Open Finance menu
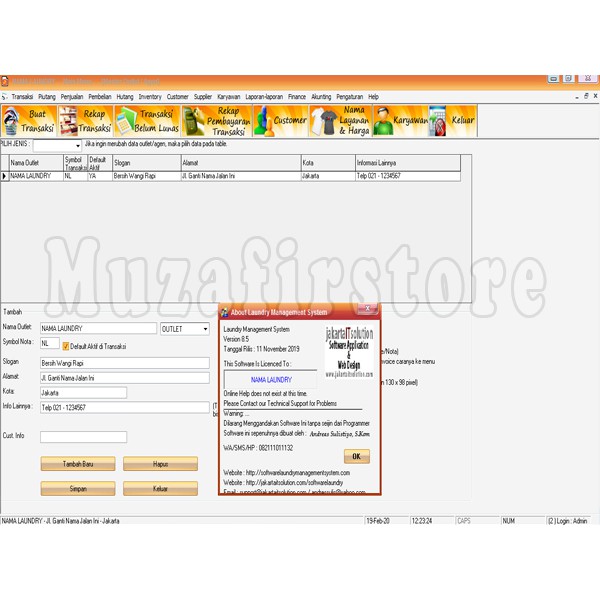This screenshot has height=600, width=600. [297, 97]
